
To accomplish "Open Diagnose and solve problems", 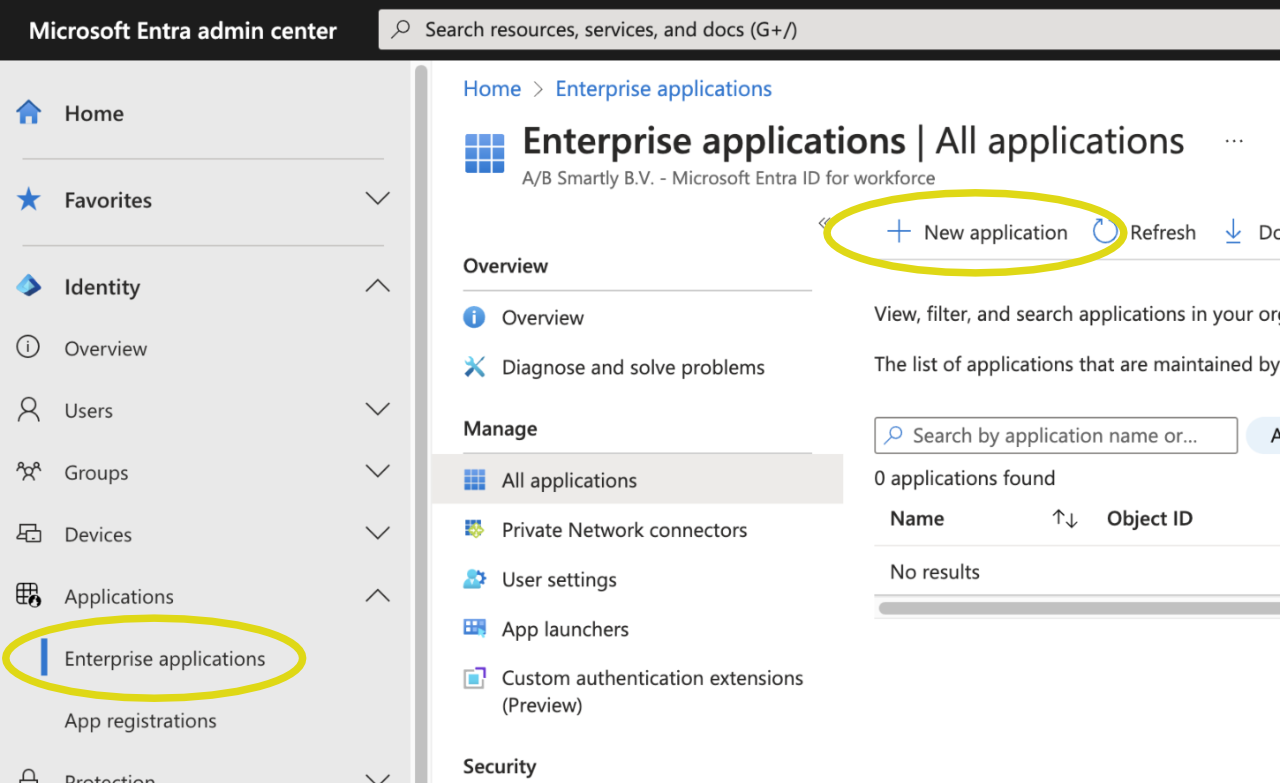I will pyautogui.click(x=633, y=367).
